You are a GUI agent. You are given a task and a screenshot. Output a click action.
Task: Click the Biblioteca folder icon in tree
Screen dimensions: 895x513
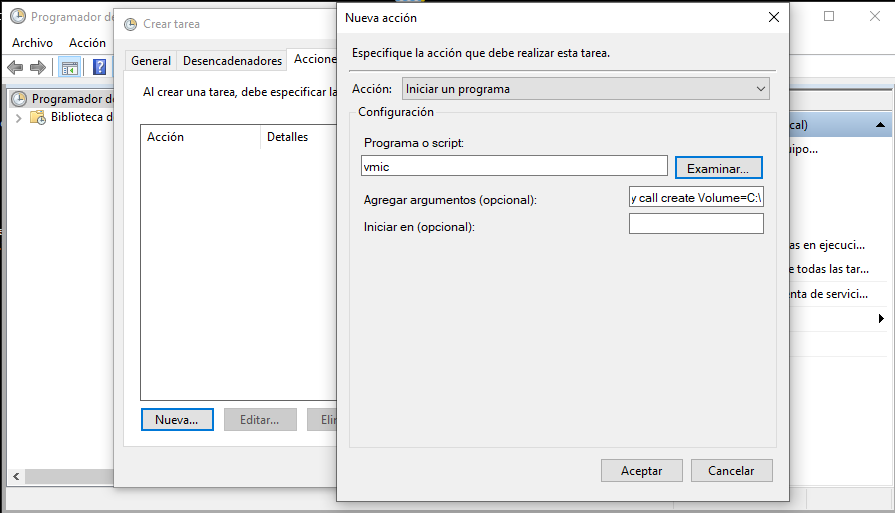pyautogui.click(x=38, y=117)
